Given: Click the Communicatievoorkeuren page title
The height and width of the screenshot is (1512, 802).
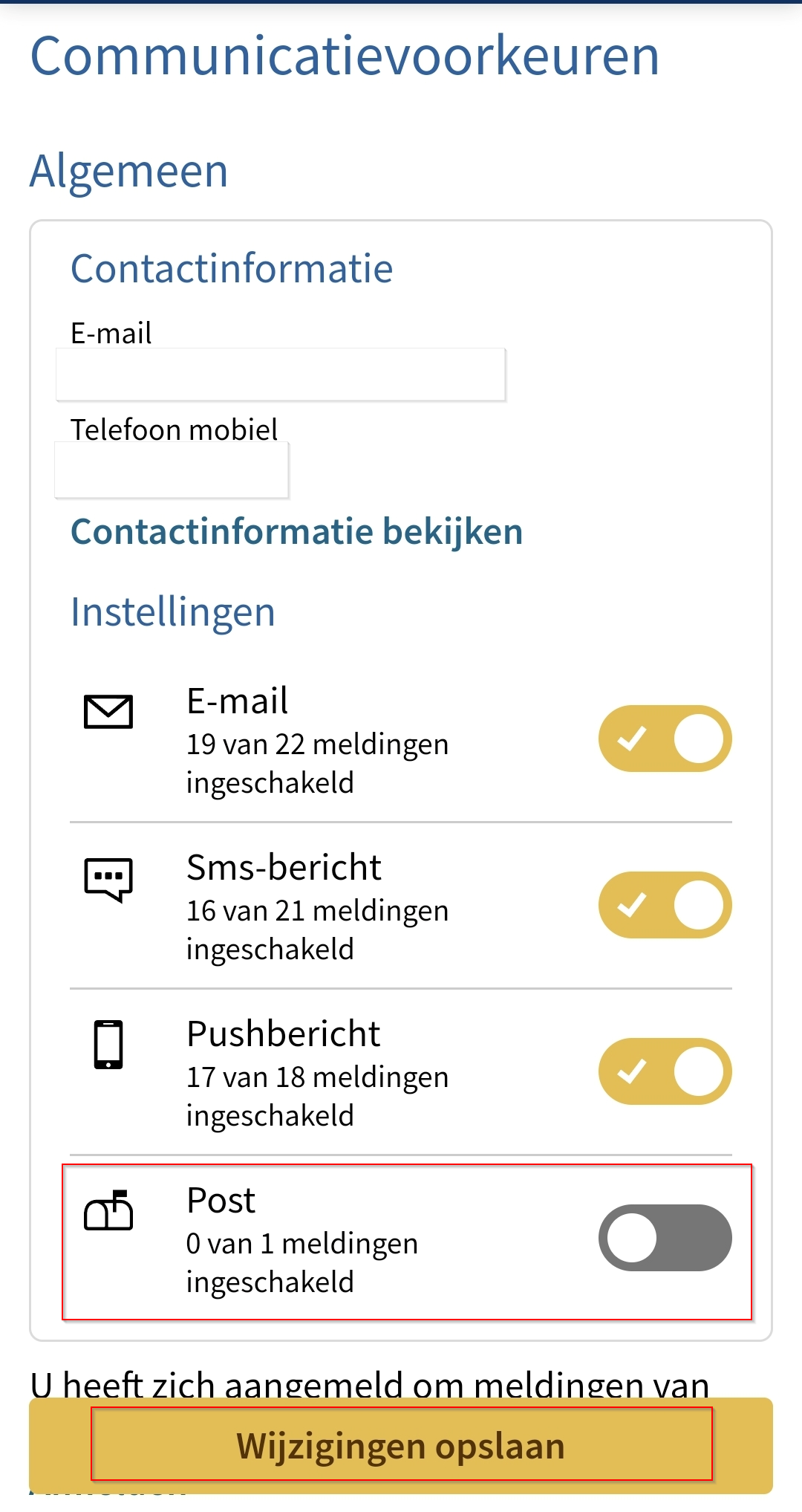Looking at the screenshot, I should [345, 56].
